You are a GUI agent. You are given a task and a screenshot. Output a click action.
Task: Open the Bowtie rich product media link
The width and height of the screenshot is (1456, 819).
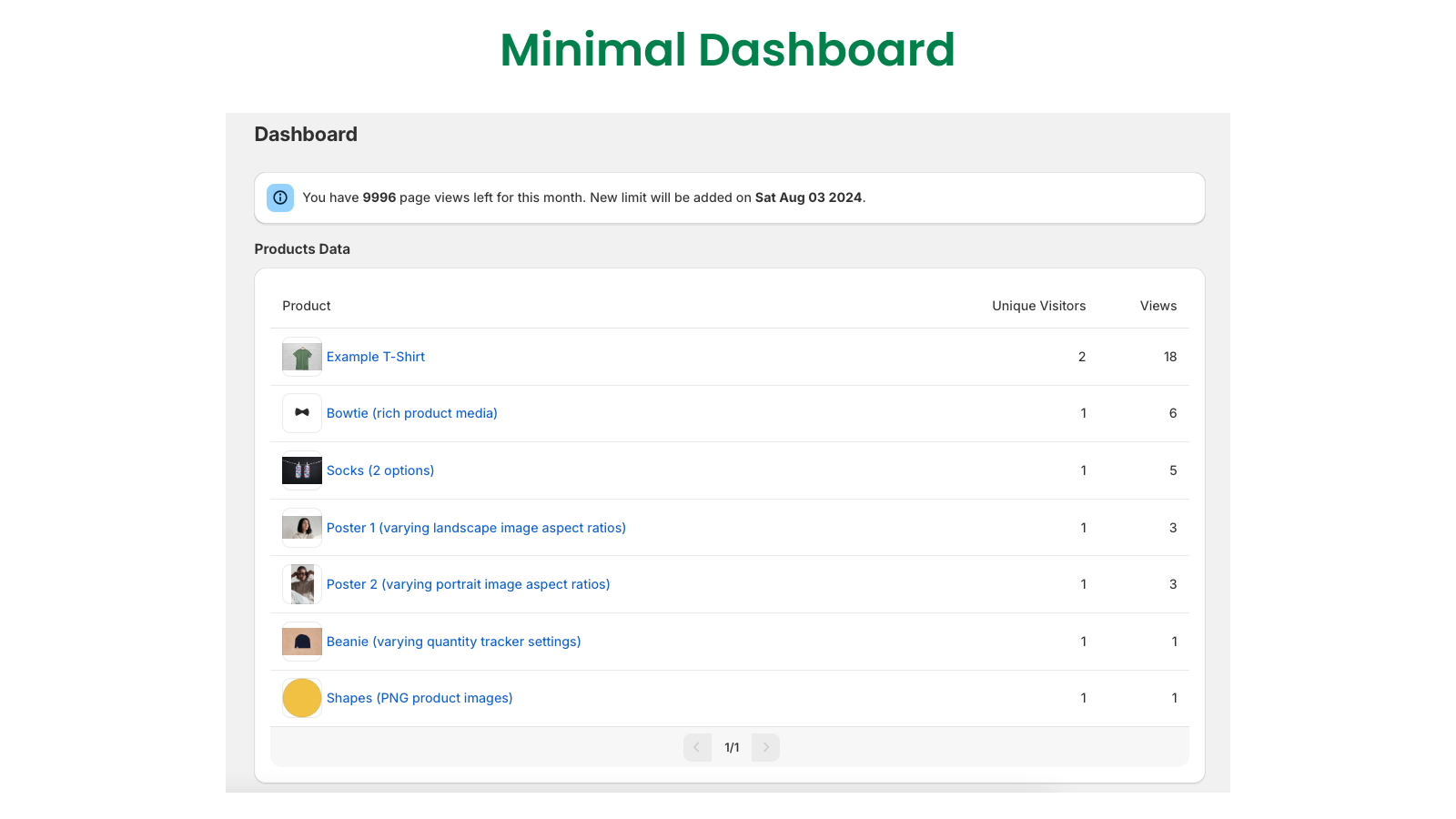click(x=411, y=413)
